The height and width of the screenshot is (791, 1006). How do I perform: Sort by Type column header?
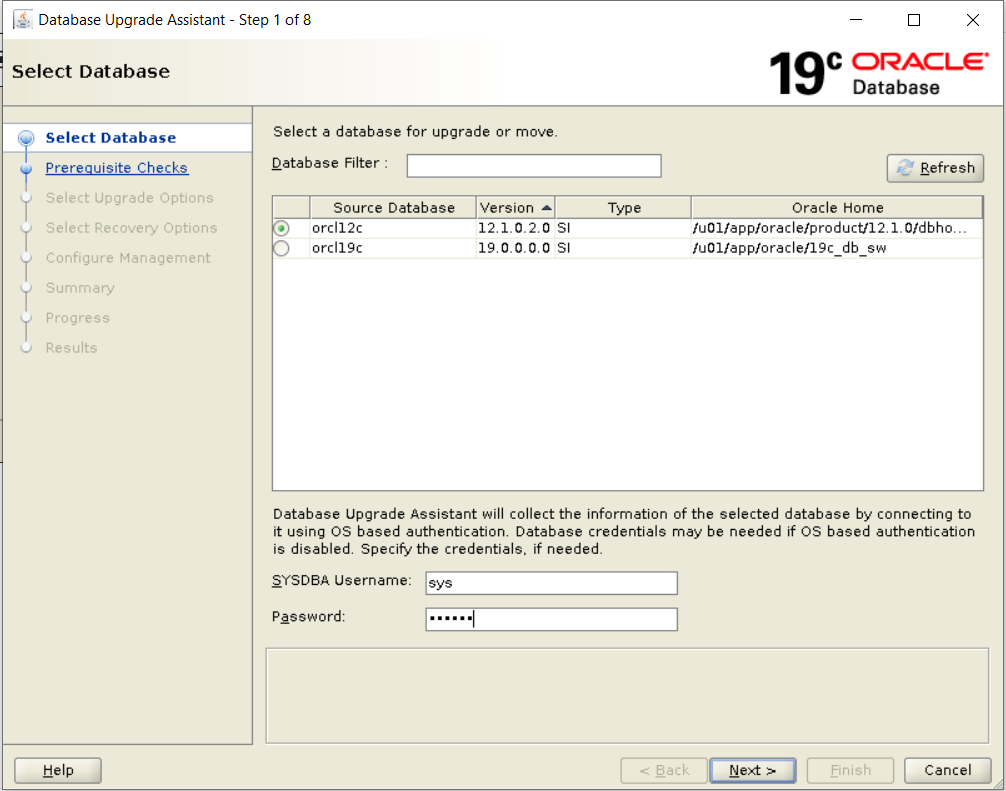tap(624, 208)
